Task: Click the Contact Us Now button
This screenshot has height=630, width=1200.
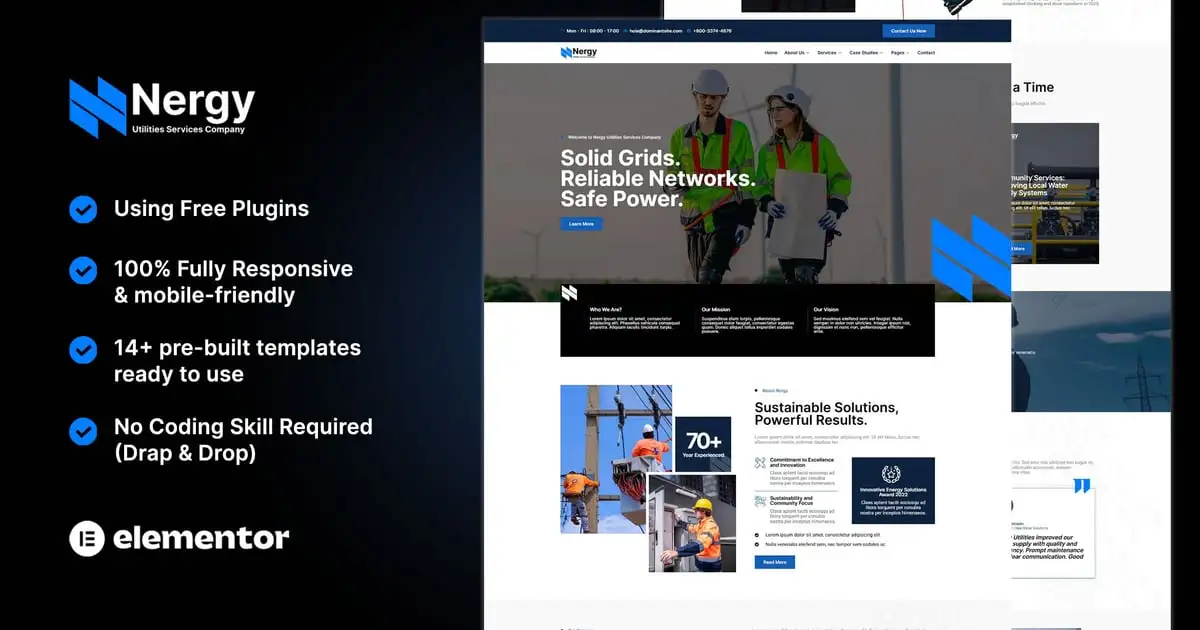Action: pyautogui.click(x=908, y=31)
